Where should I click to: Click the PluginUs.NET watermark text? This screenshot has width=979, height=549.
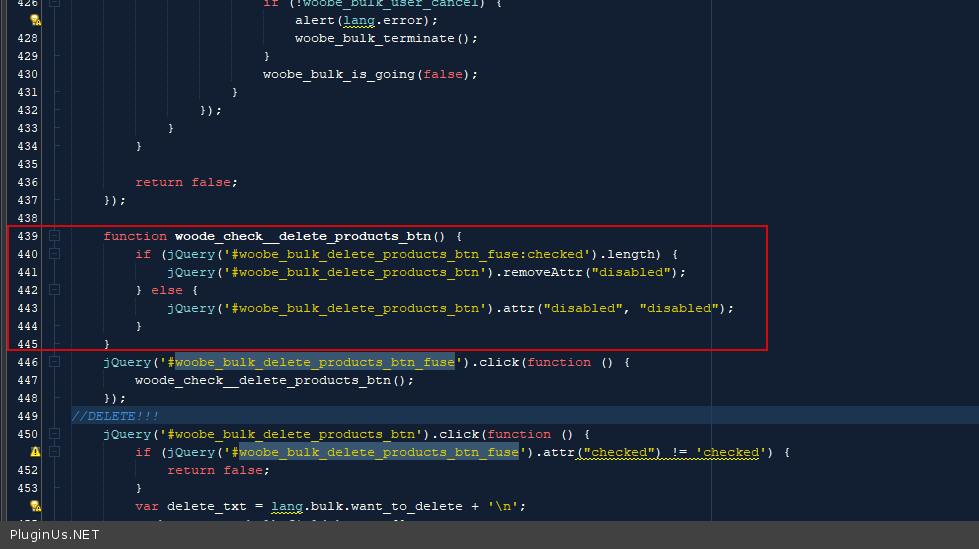(x=55, y=535)
